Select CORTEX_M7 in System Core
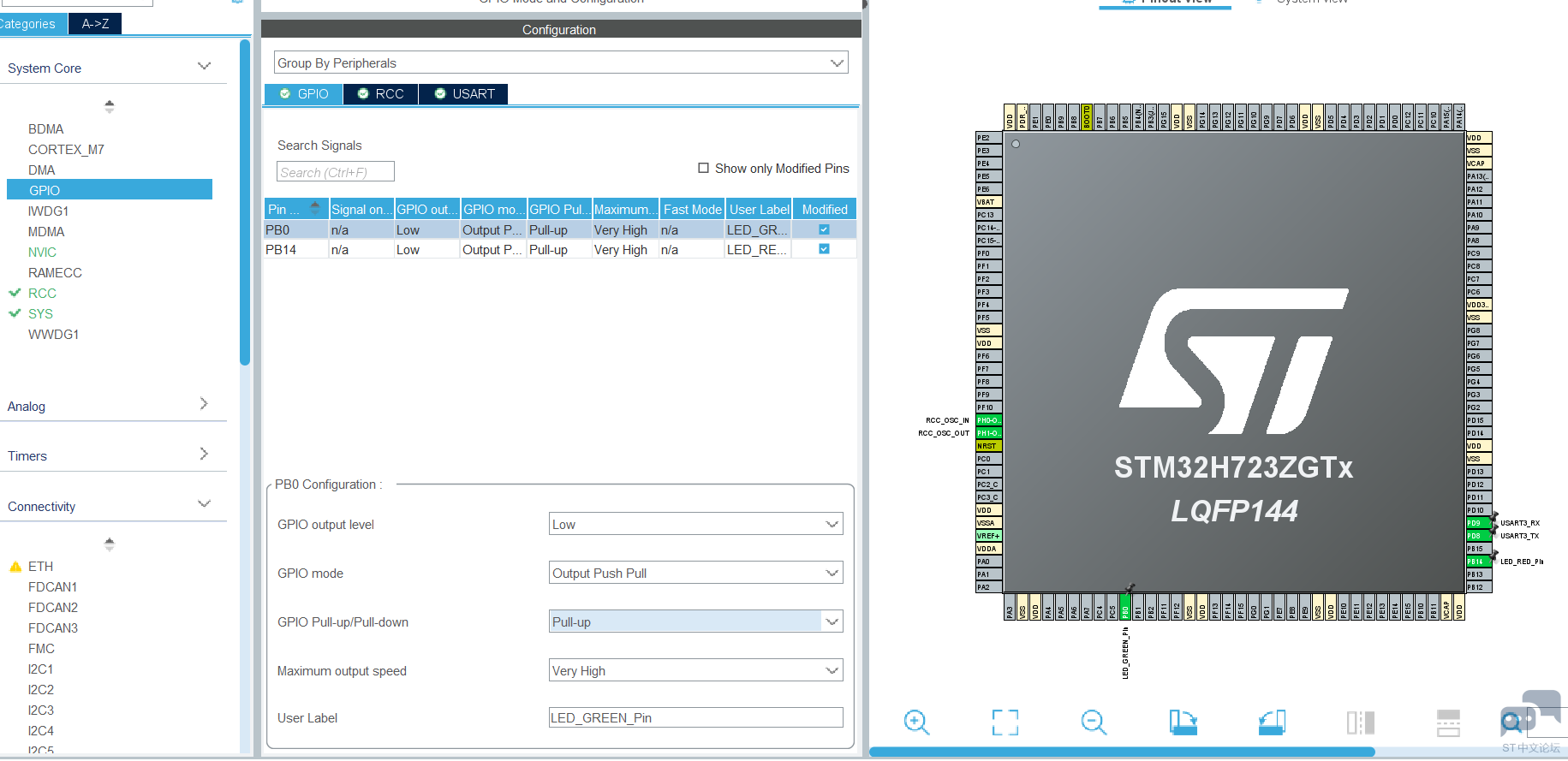The image size is (1568, 761). (x=66, y=150)
